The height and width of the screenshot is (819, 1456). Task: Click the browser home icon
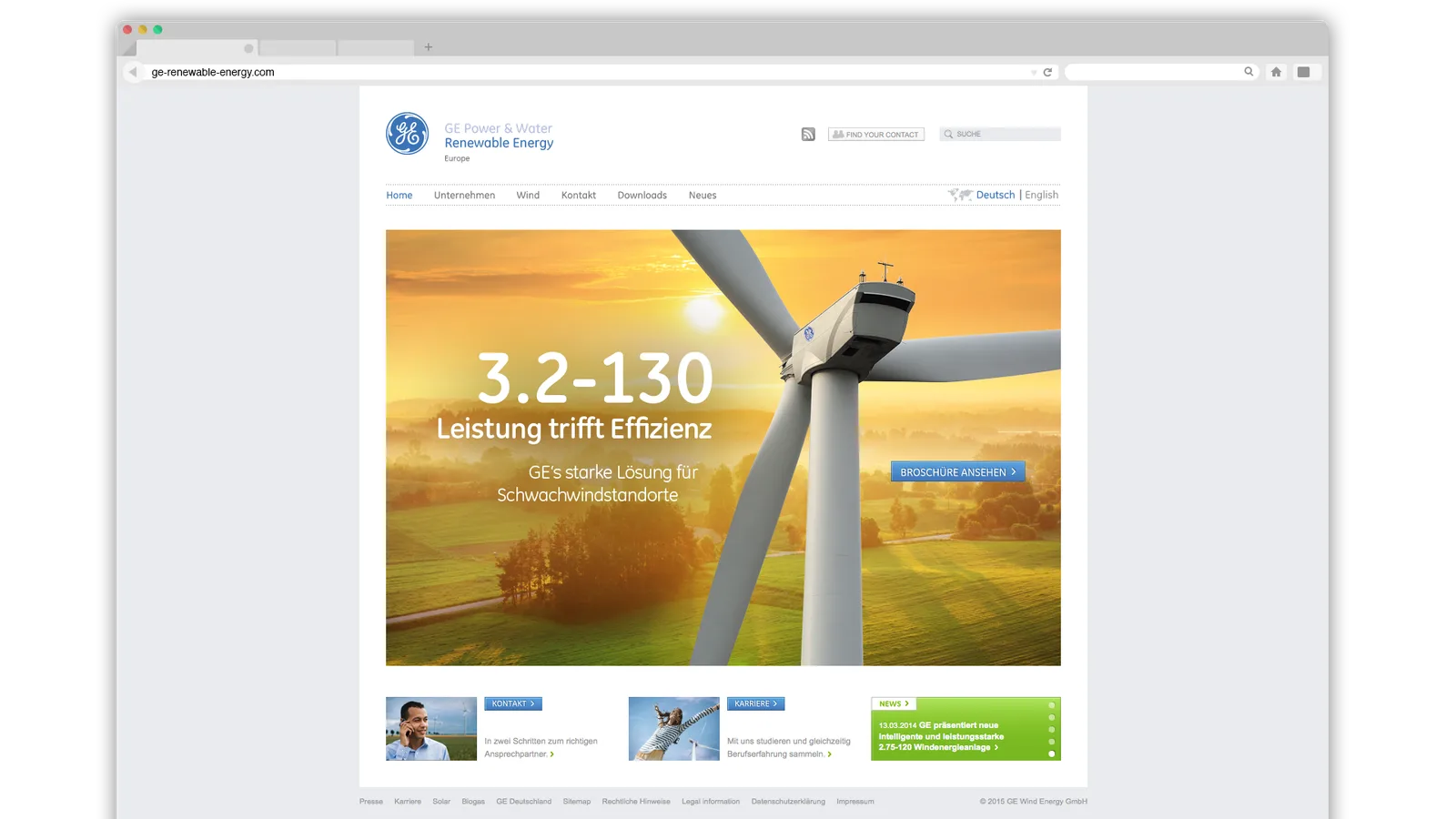point(1276,72)
